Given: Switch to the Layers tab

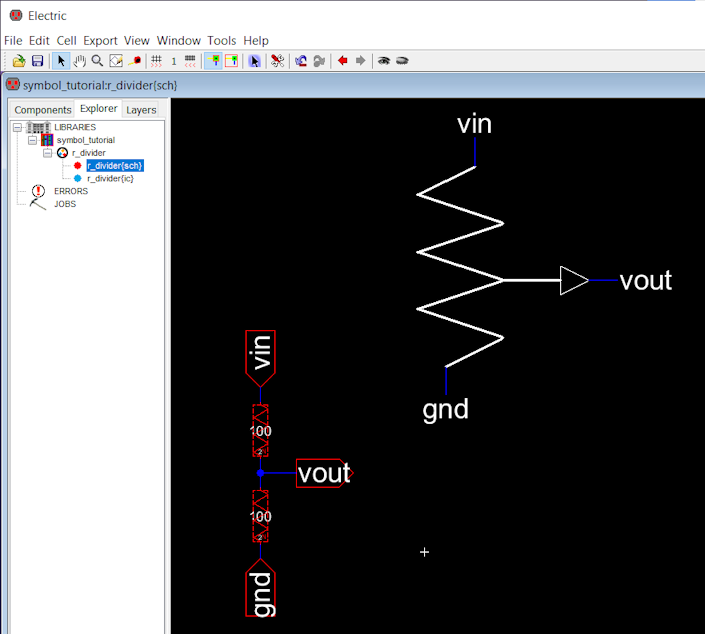Looking at the screenshot, I should (x=141, y=110).
